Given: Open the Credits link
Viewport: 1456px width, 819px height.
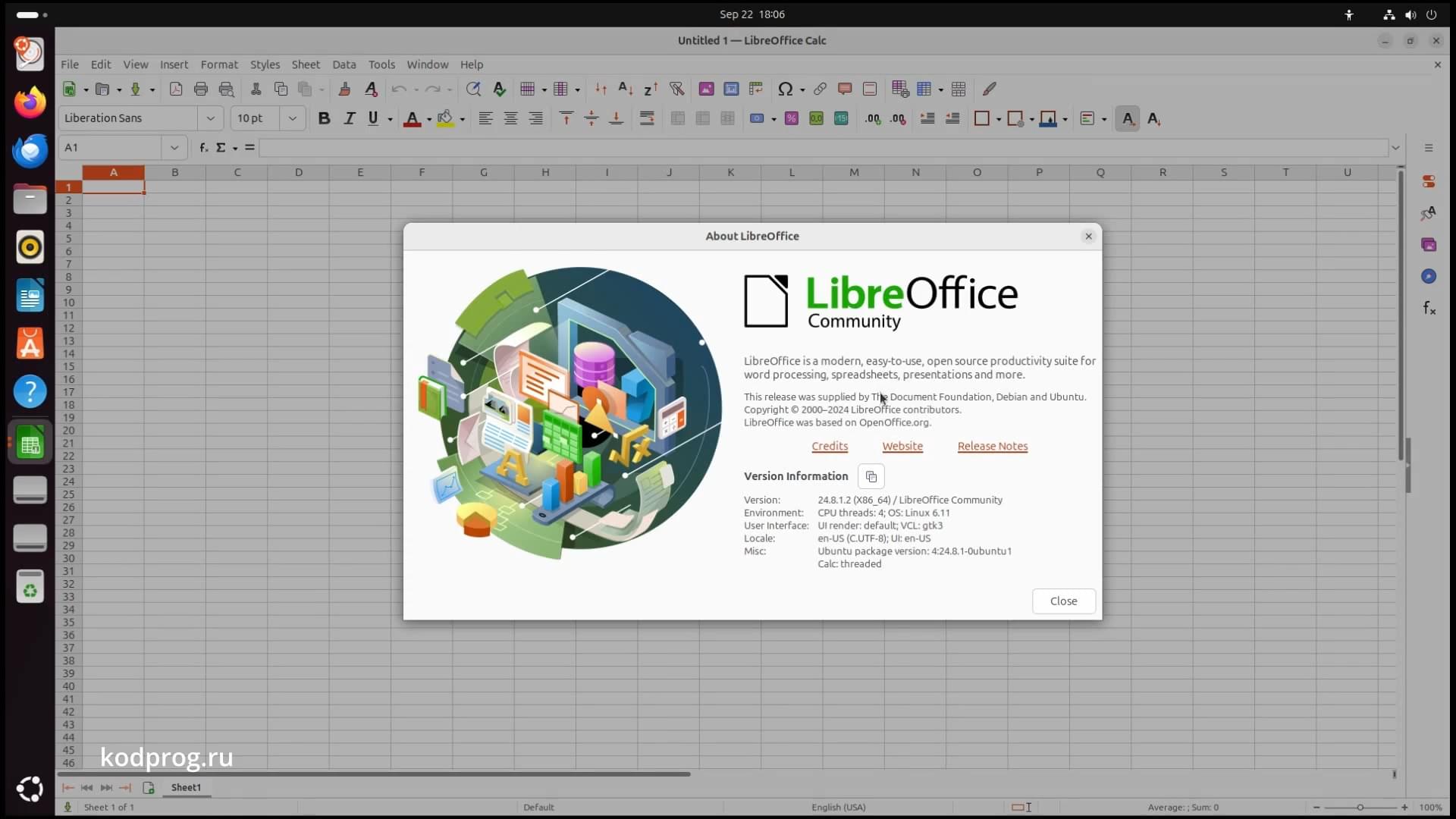Looking at the screenshot, I should [x=830, y=446].
